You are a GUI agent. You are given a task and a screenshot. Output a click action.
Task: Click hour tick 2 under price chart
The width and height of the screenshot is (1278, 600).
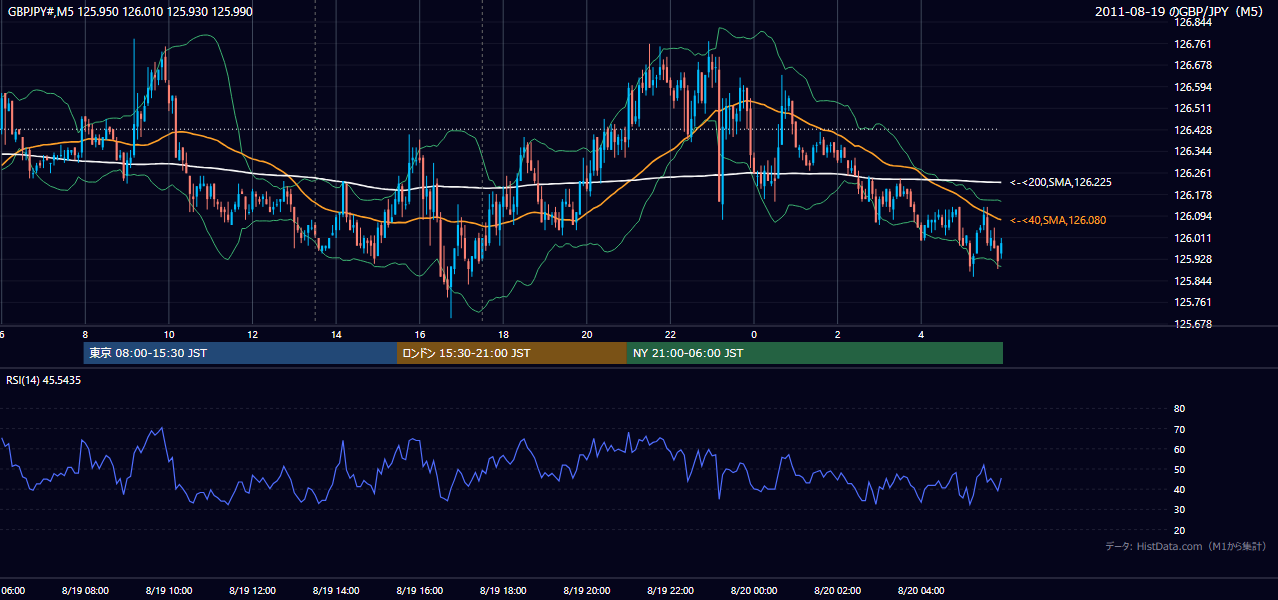[x=838, y=335]
